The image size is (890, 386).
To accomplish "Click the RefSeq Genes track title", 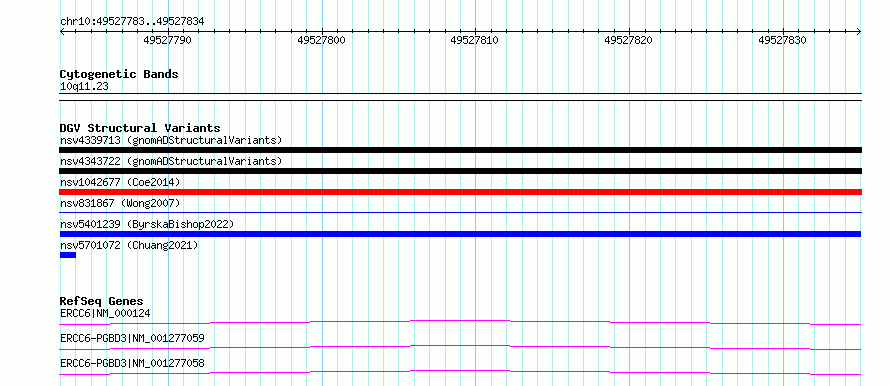I will 101,301.
